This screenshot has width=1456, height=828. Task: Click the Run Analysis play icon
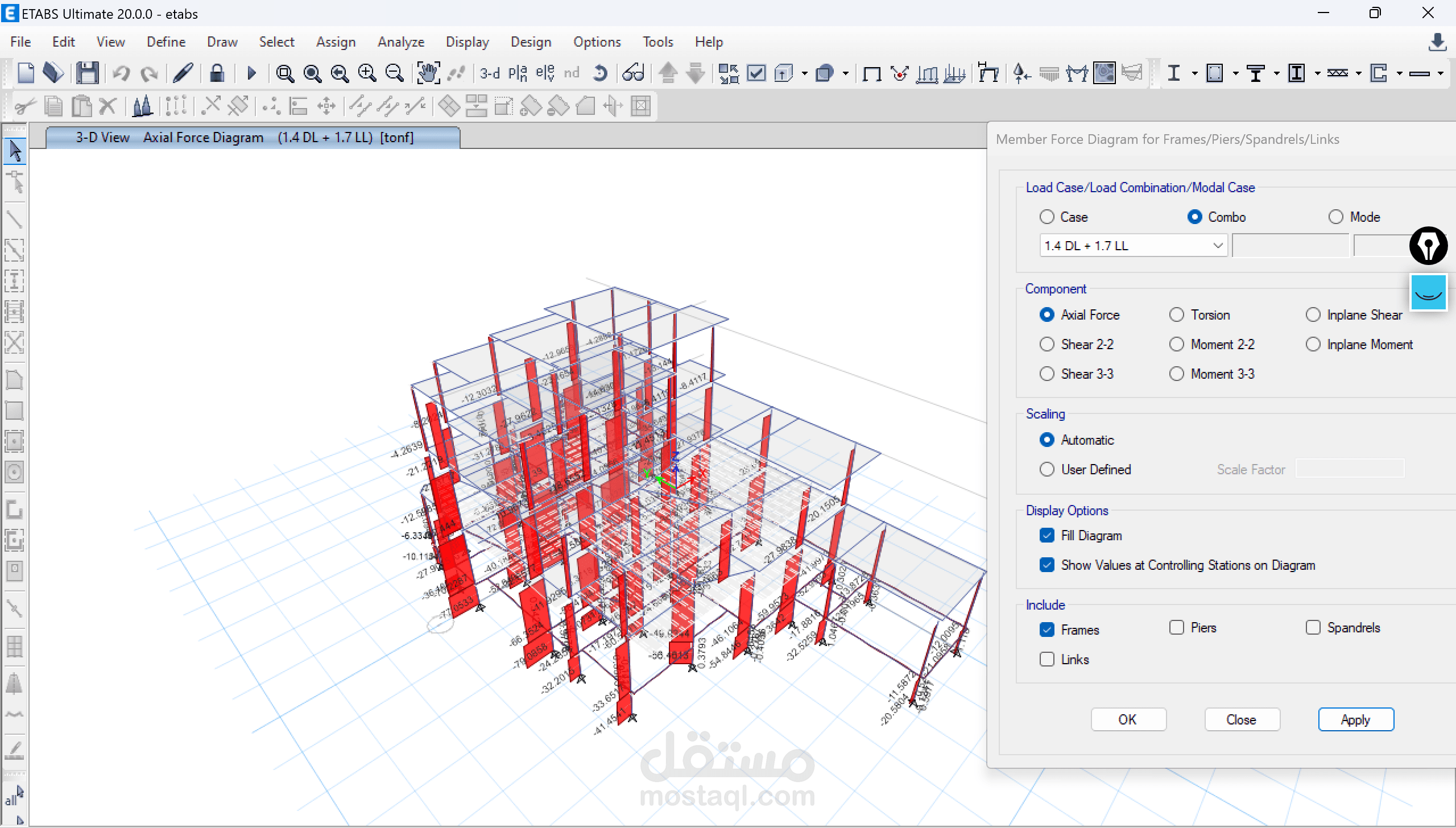point(252,73)
